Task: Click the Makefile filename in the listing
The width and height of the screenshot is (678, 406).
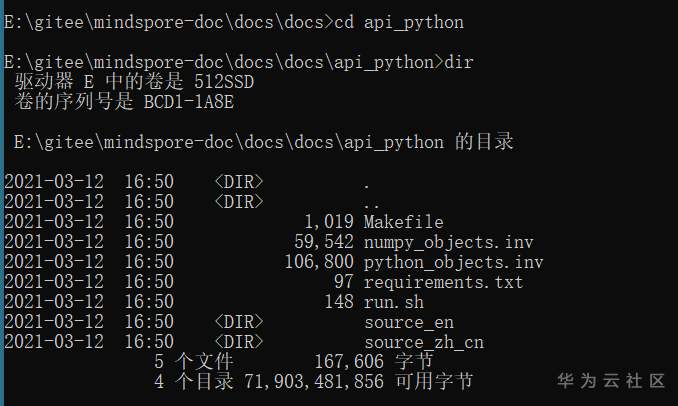Action: pyautogui.click(x=403, y=222)
